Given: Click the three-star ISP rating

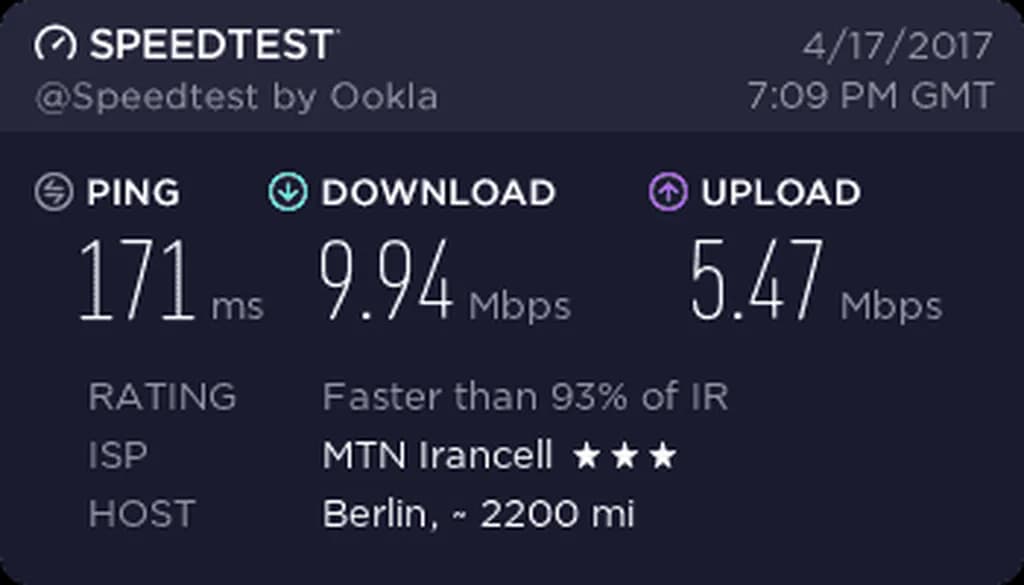Looking at the screenshot, I should pyautogui.click(x=625, y=458).
